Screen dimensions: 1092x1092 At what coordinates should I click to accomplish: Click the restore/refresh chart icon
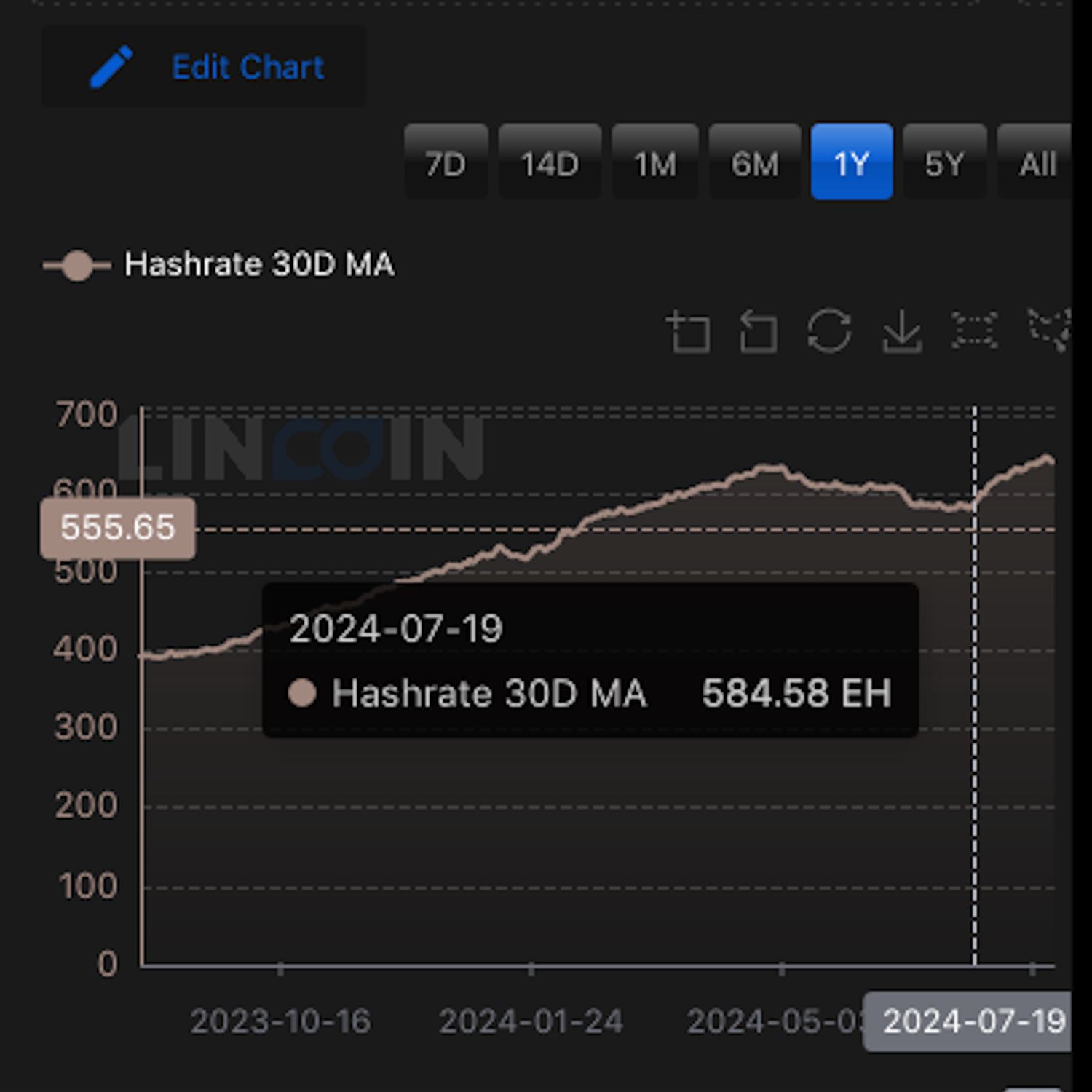tap(829, 332)
